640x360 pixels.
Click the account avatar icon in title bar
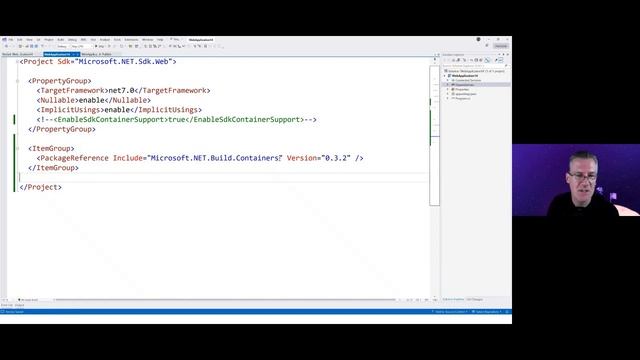pyautogui.click(x=478, y=40)
